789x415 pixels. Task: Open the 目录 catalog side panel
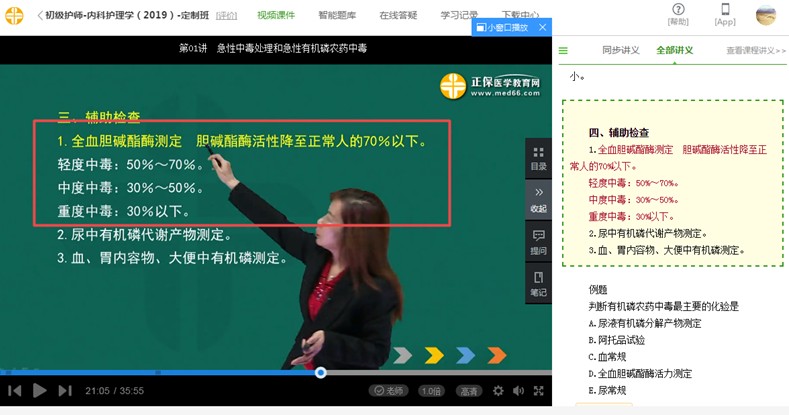point(538,158)
